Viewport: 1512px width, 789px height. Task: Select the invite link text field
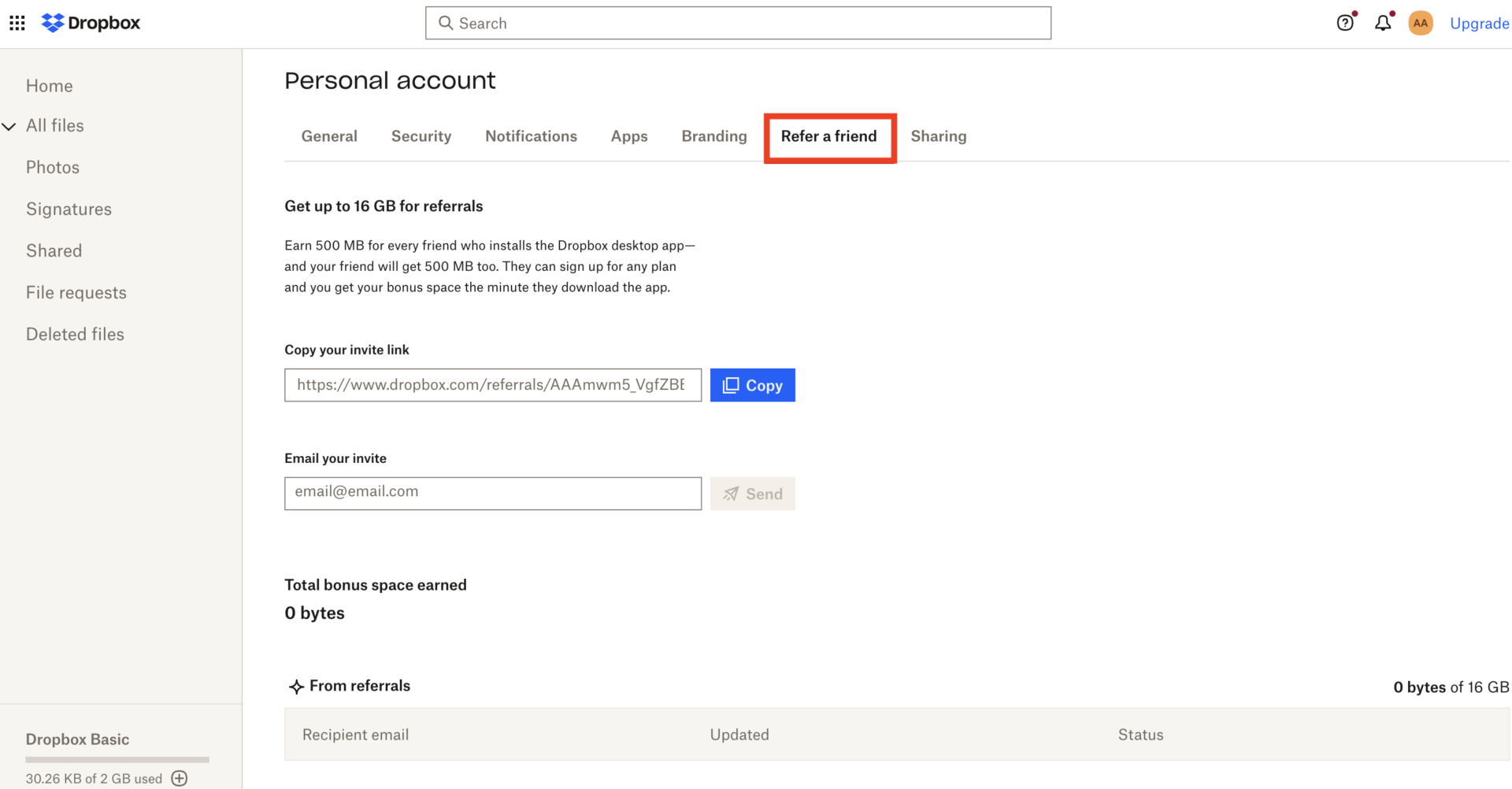(x=492, y=385)
